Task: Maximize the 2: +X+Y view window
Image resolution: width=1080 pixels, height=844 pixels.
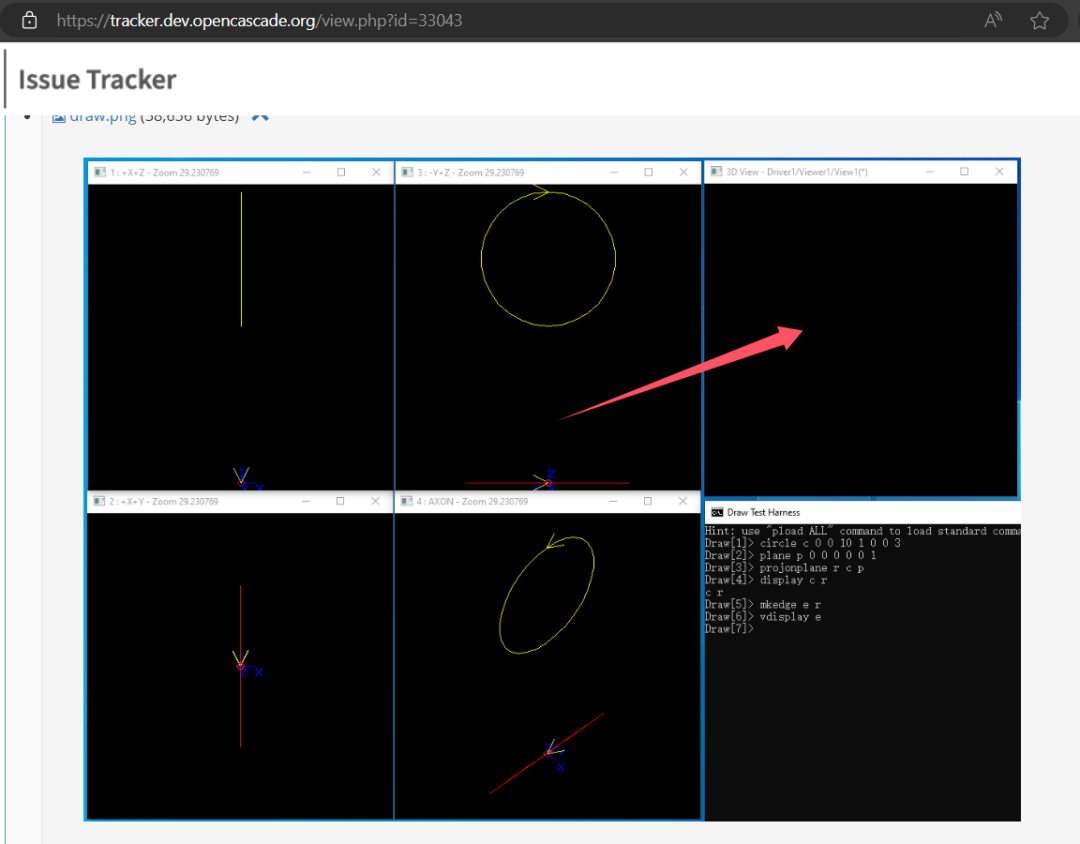Action: tap(340, 501)
